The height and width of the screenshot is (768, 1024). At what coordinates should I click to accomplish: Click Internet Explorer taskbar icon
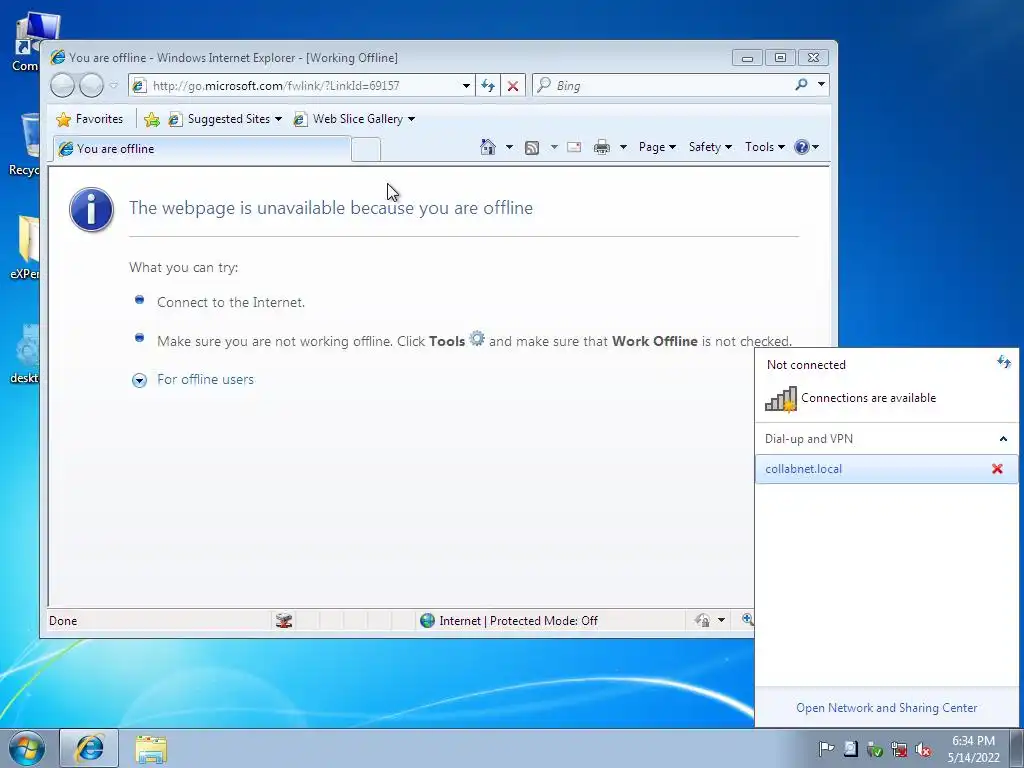pos(89,748)
